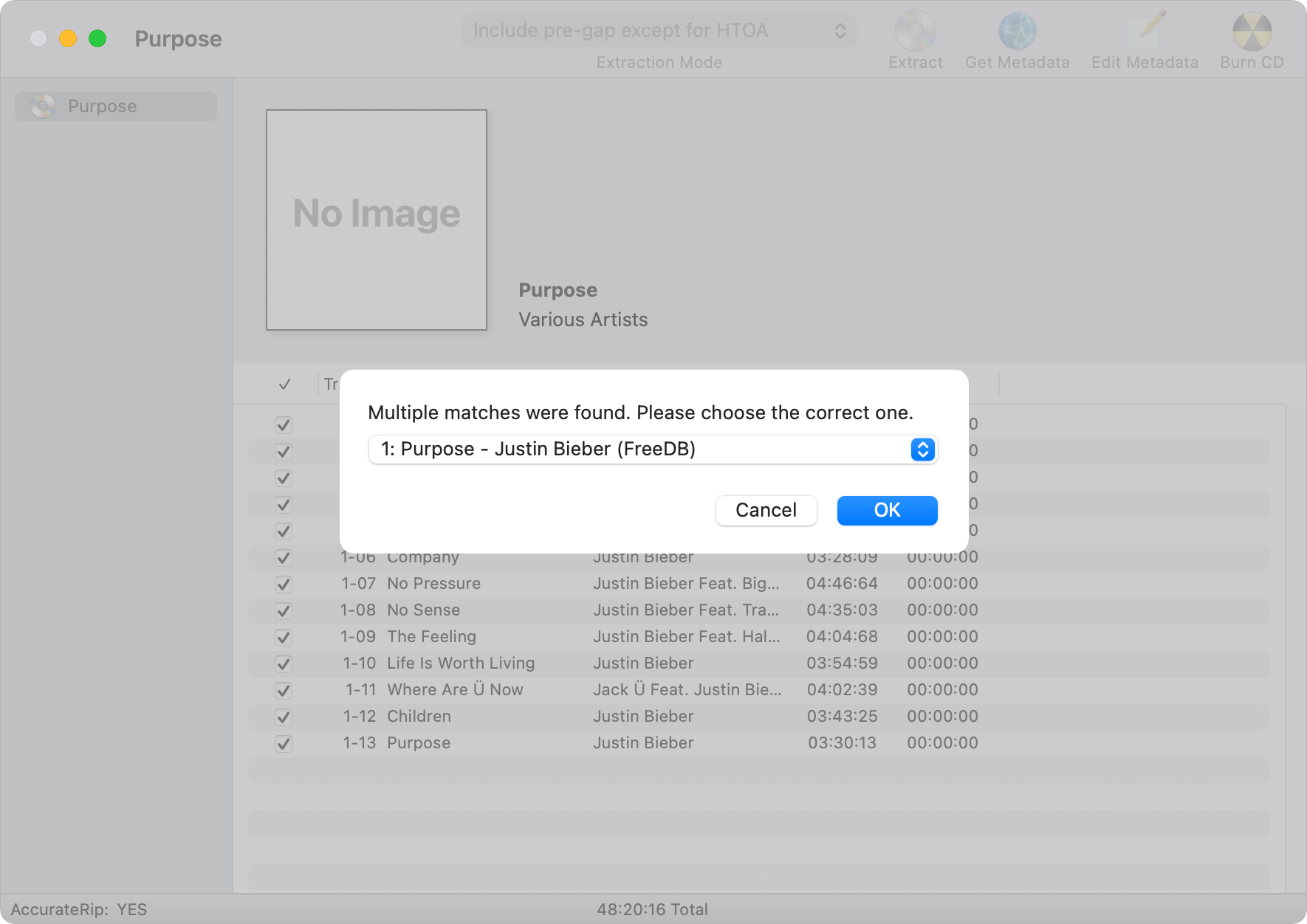Screen dimensions: 1307x924
Task: Click artist Jack Ü Feat. Justin Bie...
Action: point(687,690)
